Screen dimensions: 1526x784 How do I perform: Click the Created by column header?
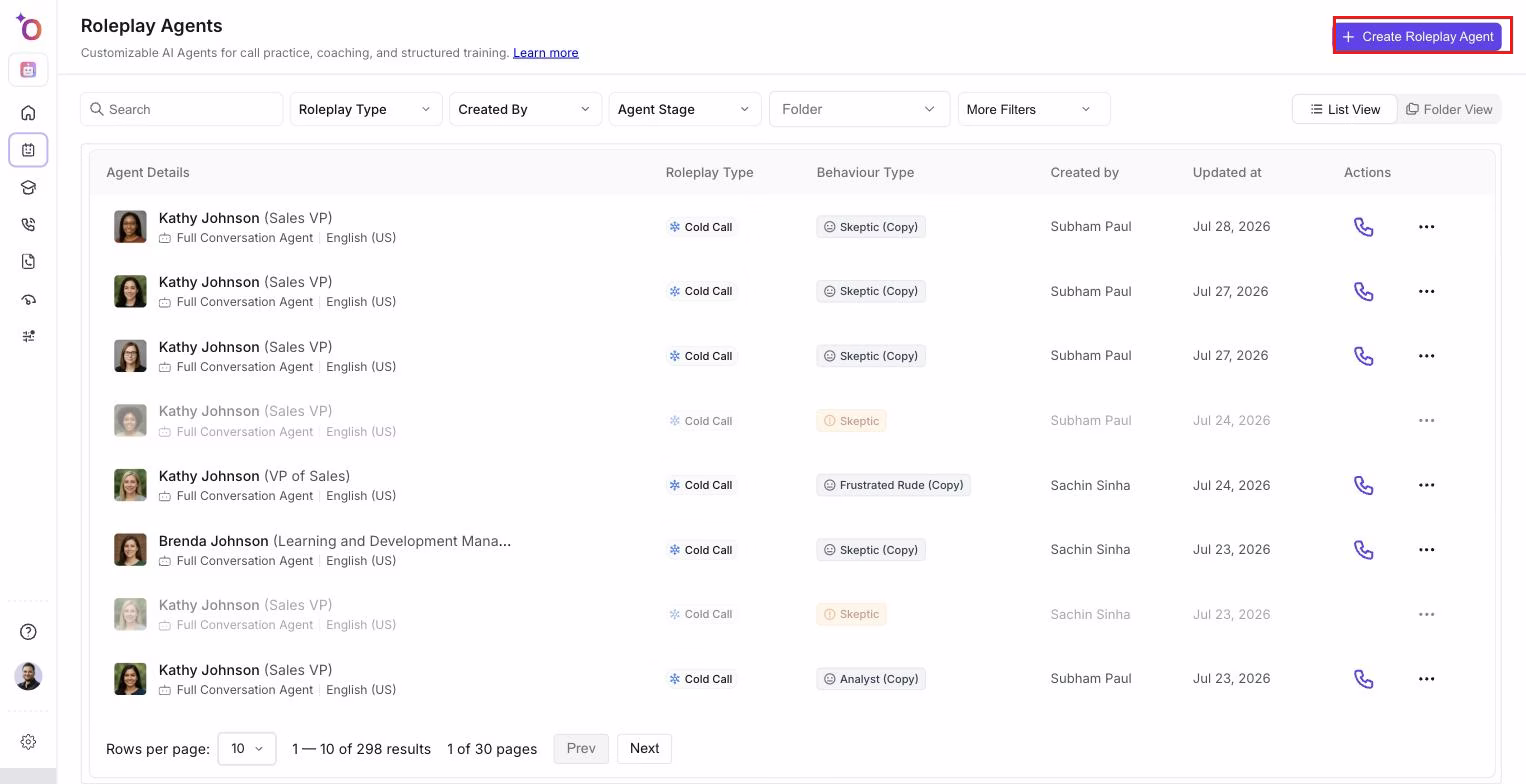[1085, 172]
